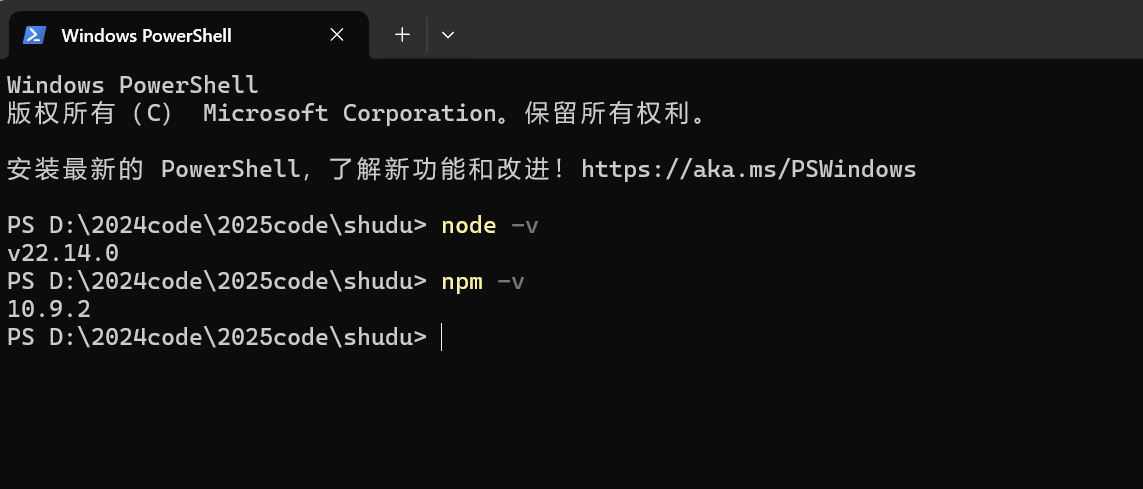Click the prompt path before 'npm -v'
This screenshot has width=1143, height=489.
click(x=216, y=282)
